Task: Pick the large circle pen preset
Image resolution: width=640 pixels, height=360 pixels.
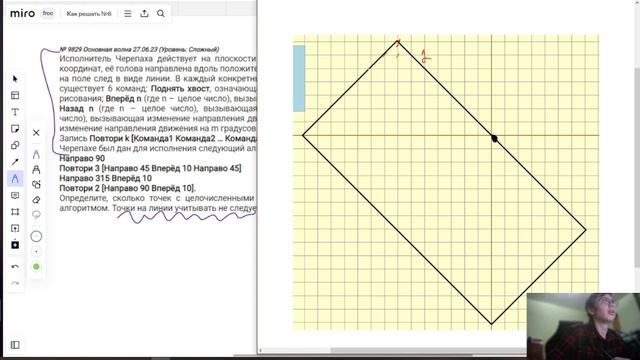Action: (36, 236)
